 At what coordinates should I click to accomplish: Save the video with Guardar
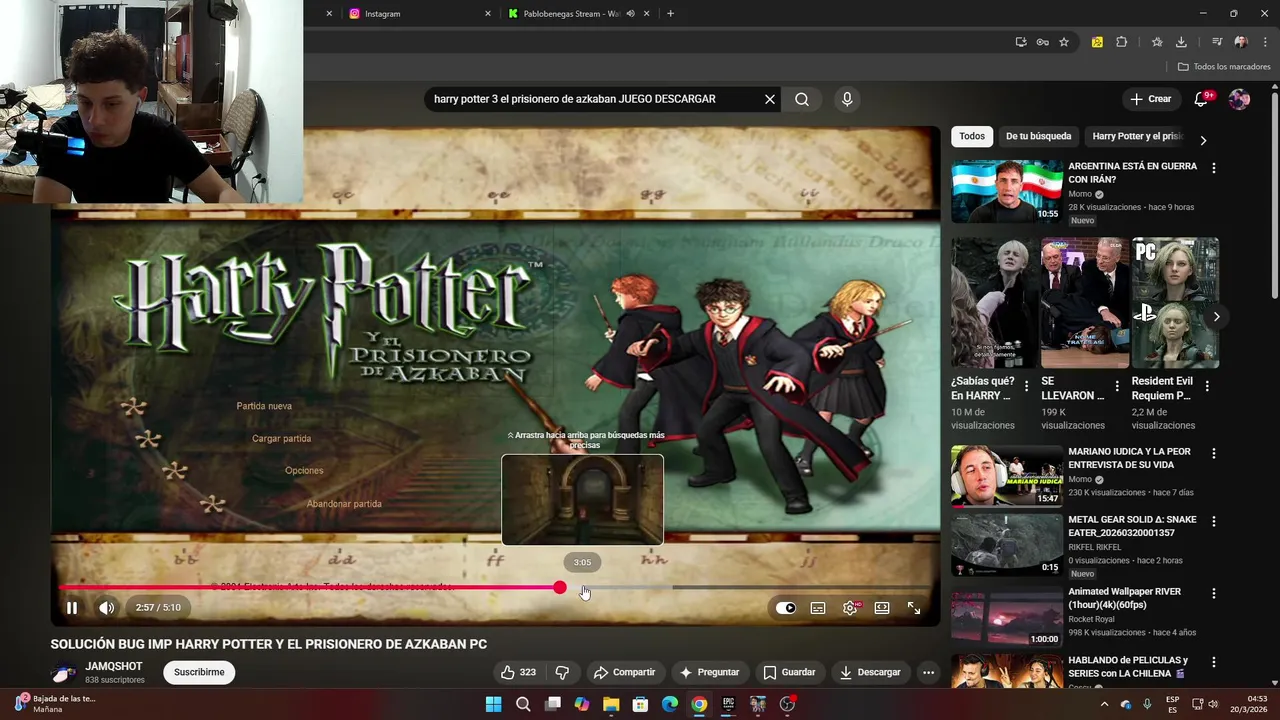pos(789,672)
